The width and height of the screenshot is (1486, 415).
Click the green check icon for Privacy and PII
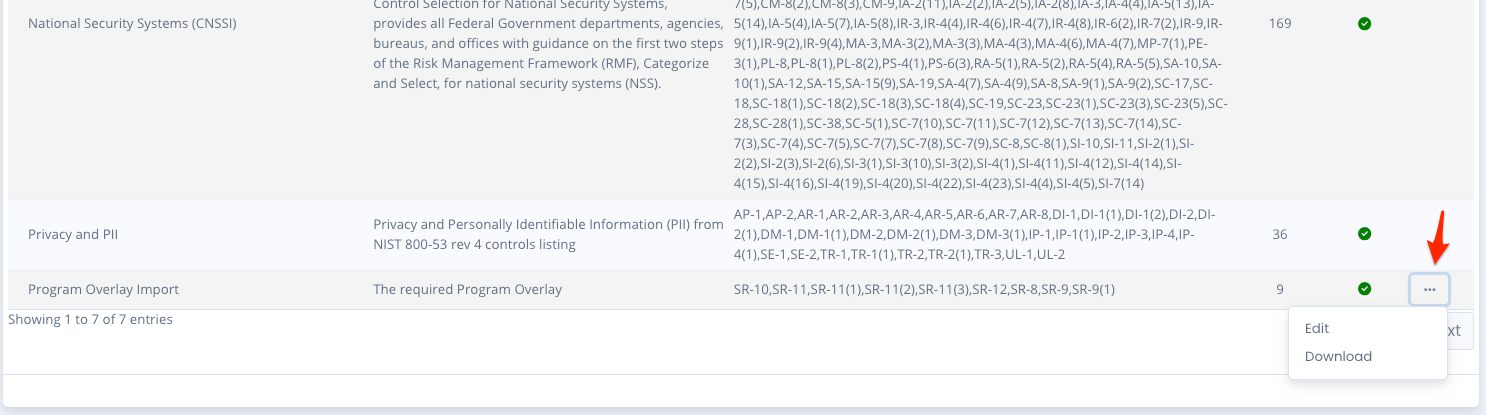[x=1364, y=234]
